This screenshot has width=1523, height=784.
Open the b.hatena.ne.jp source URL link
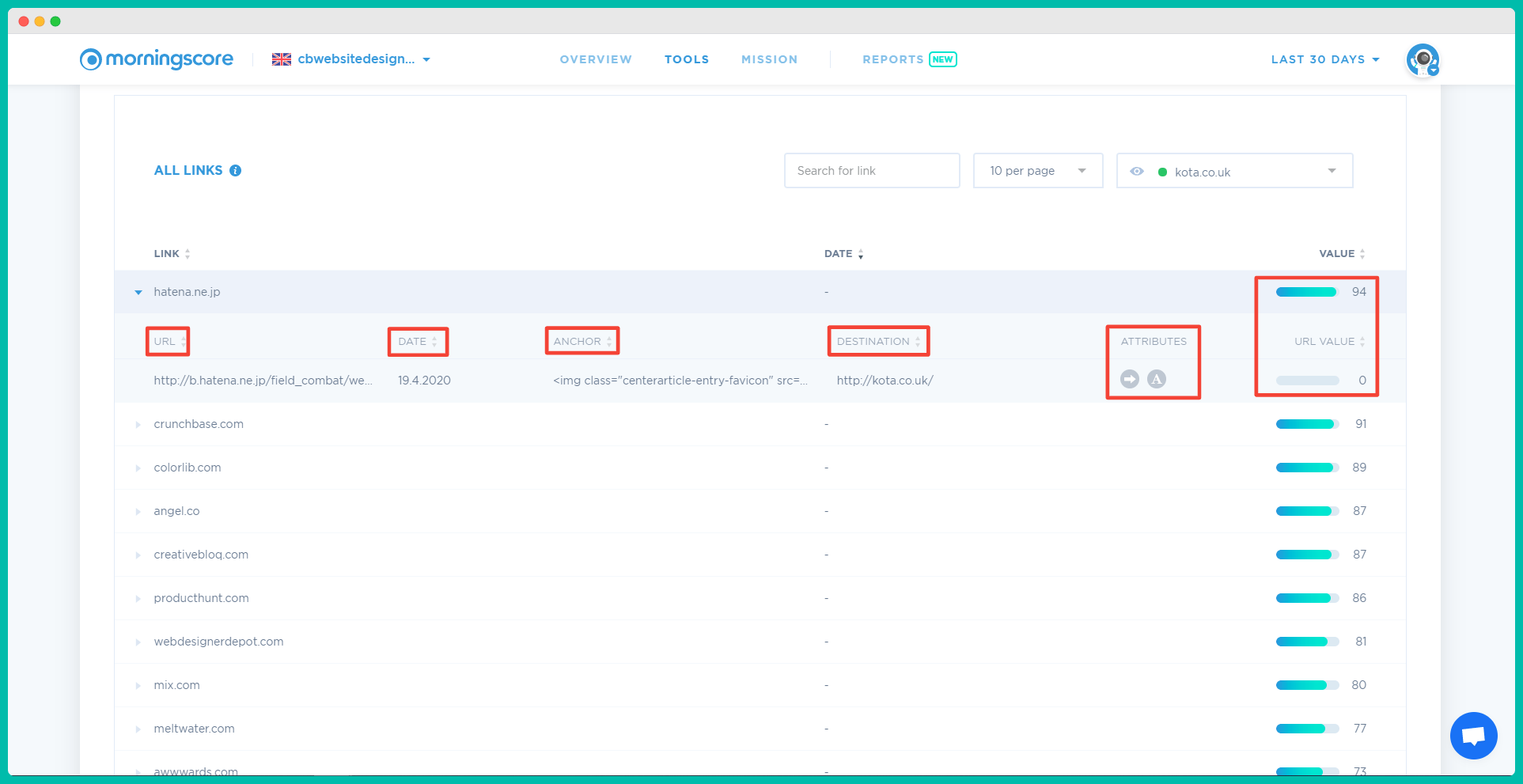pyautogui.click(x=263, y=381)
